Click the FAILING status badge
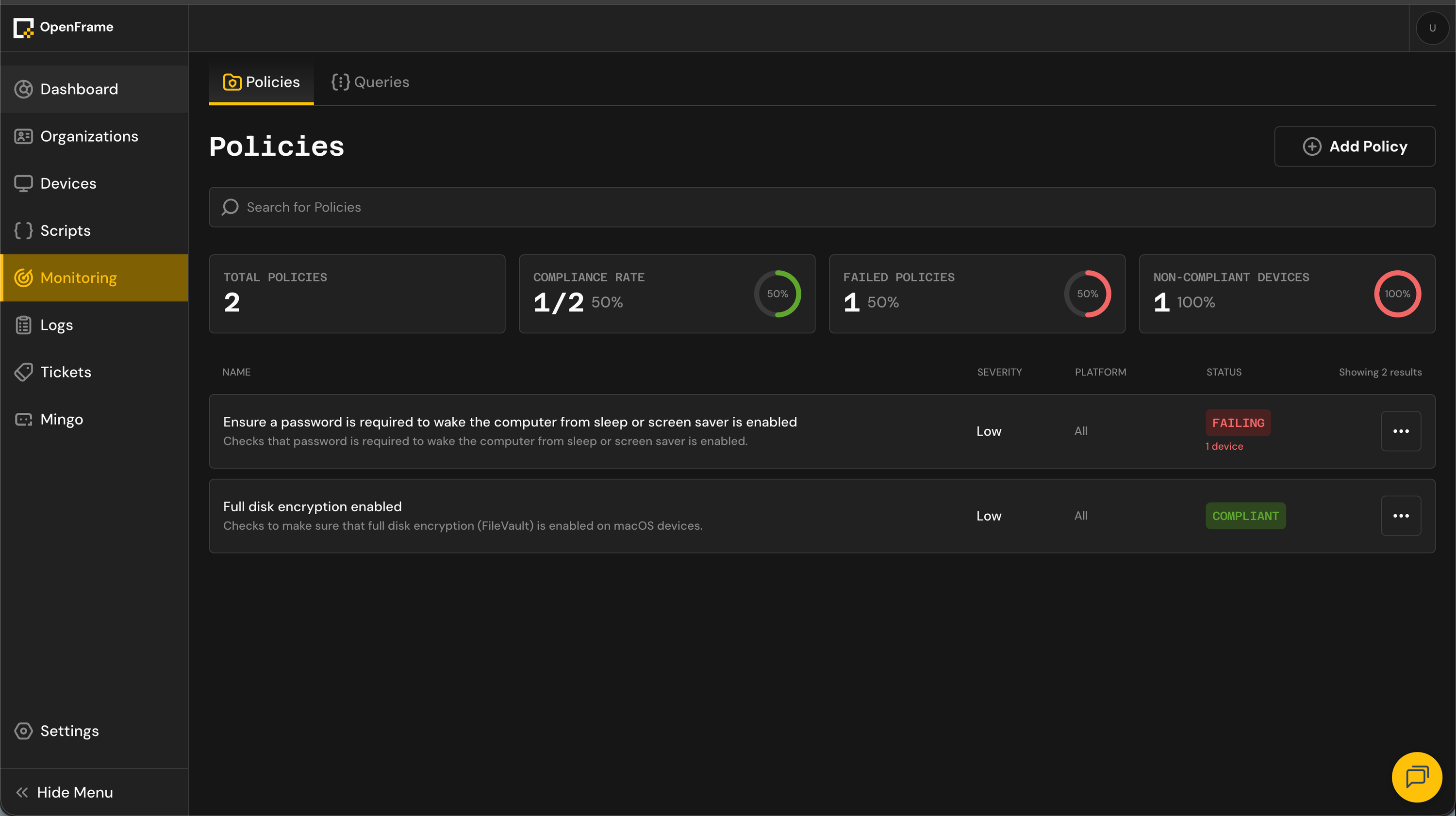Viewport: 1456px width, 816px height. click(1238, 423)
